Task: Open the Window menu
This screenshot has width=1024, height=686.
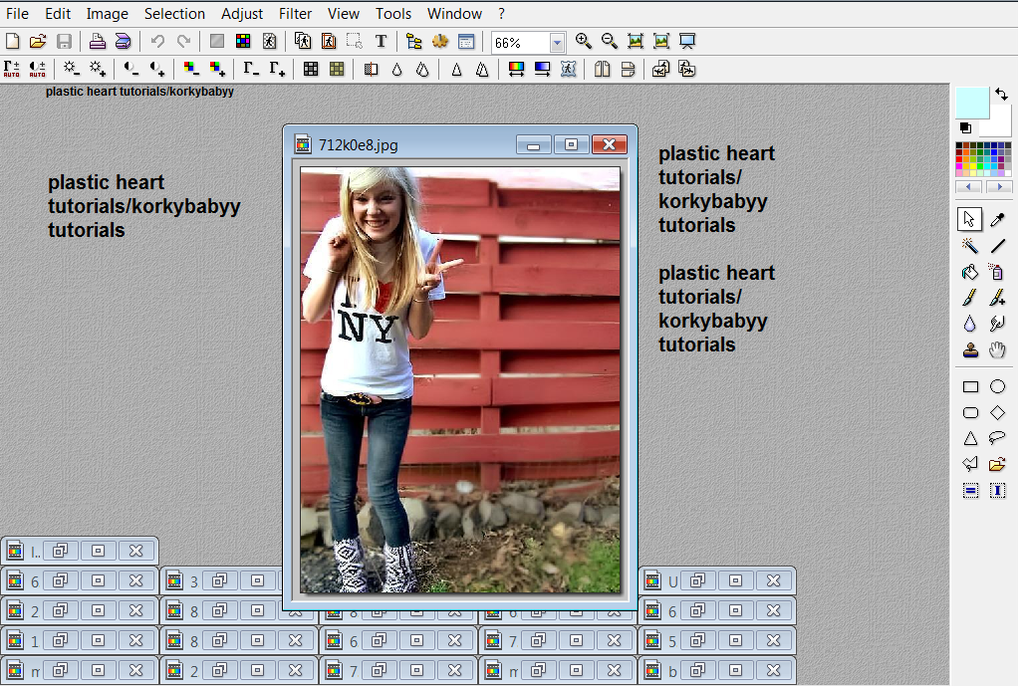Action: 455,14
